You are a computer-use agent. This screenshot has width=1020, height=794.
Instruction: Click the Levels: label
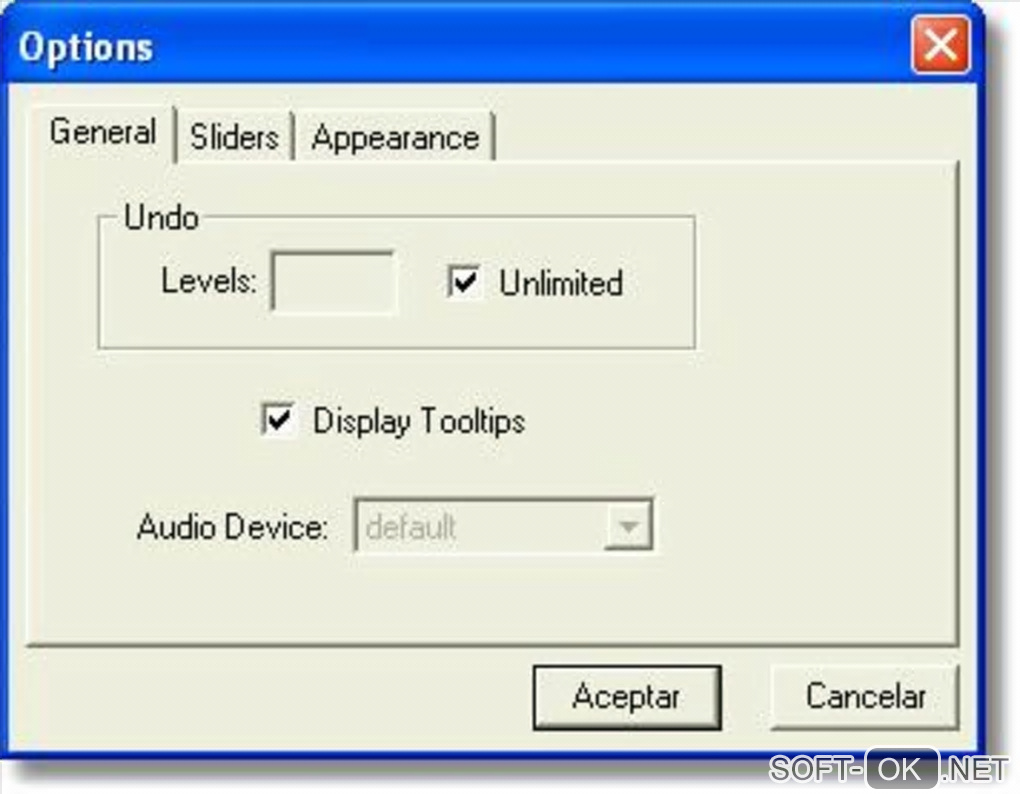click(x=209, y=282)
